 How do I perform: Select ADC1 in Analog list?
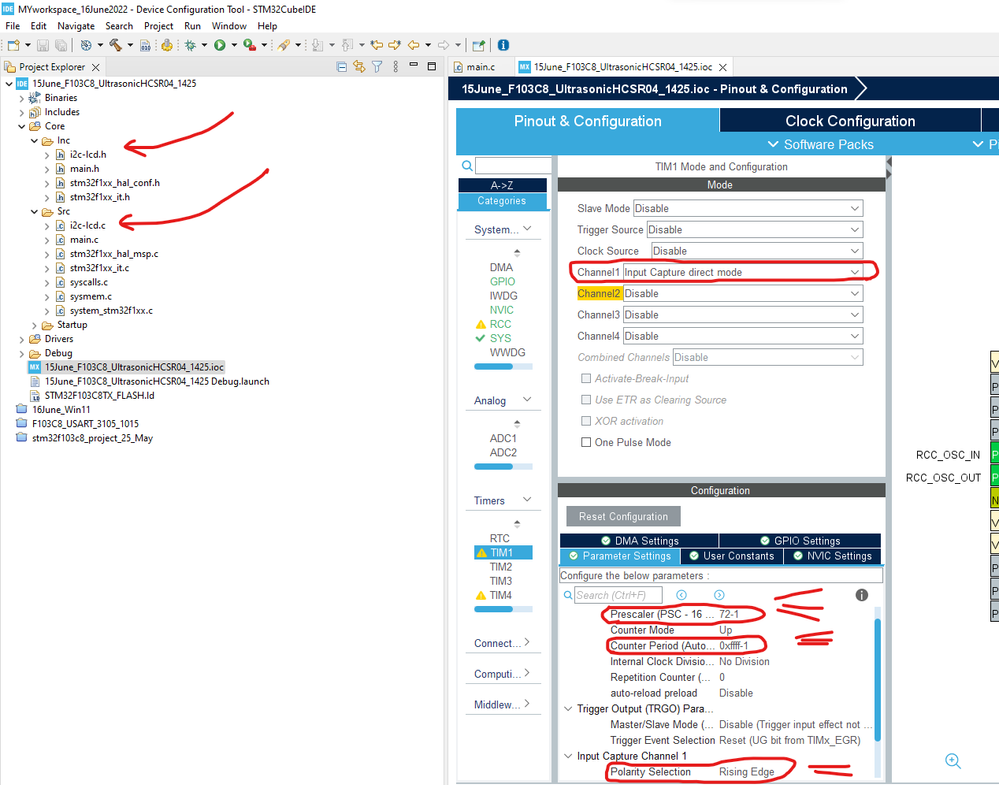pyautogui.click(x=503, y=438)
